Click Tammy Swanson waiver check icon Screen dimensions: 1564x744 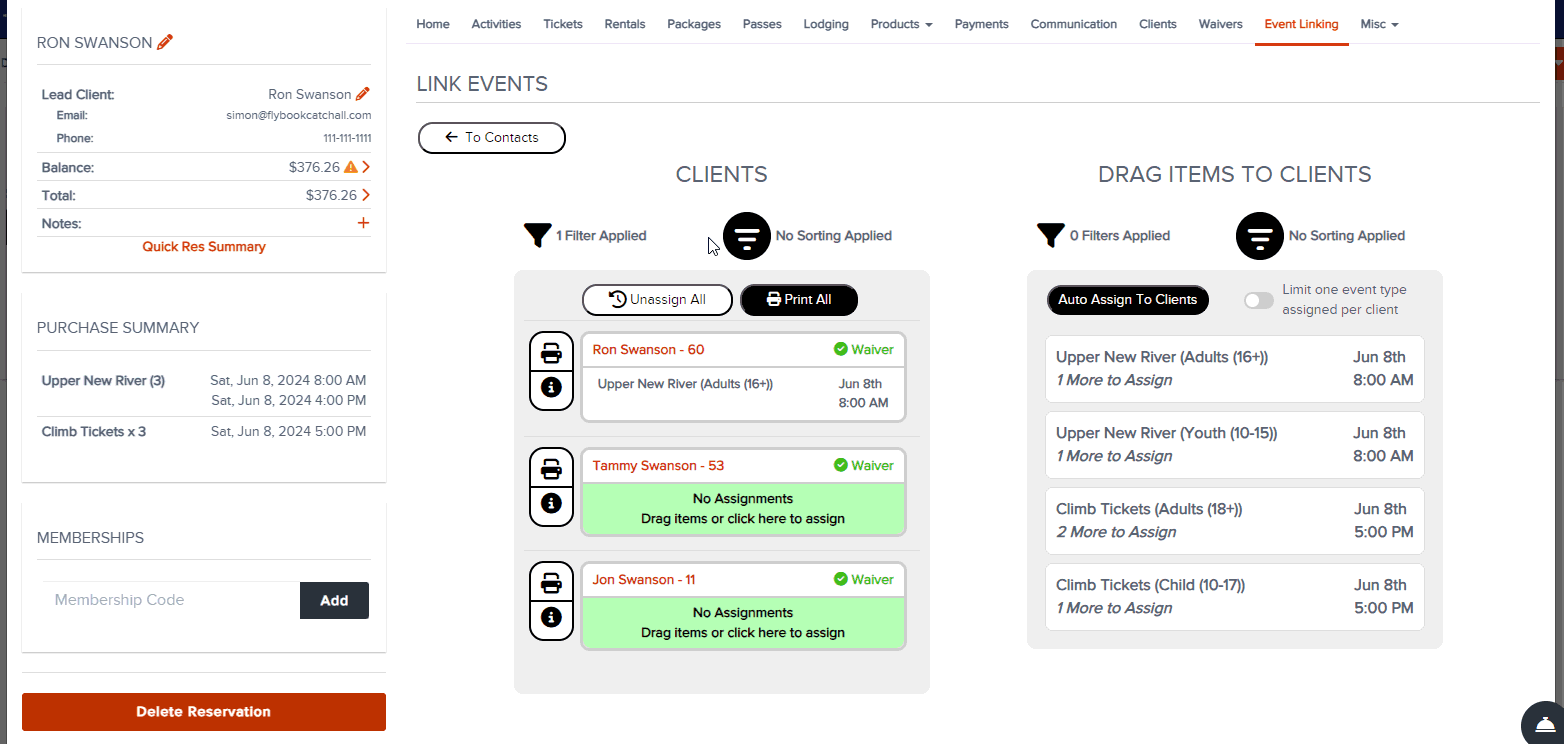point(841,465)
